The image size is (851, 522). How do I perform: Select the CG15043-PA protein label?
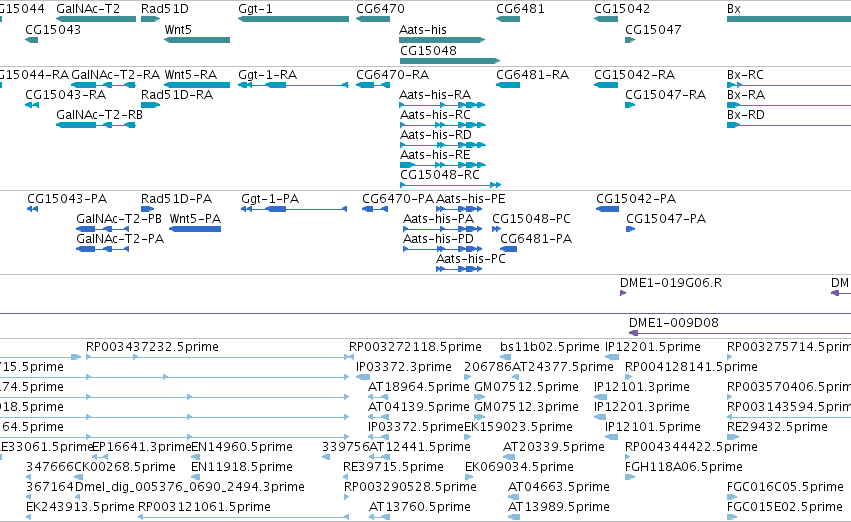pos(67,199)
